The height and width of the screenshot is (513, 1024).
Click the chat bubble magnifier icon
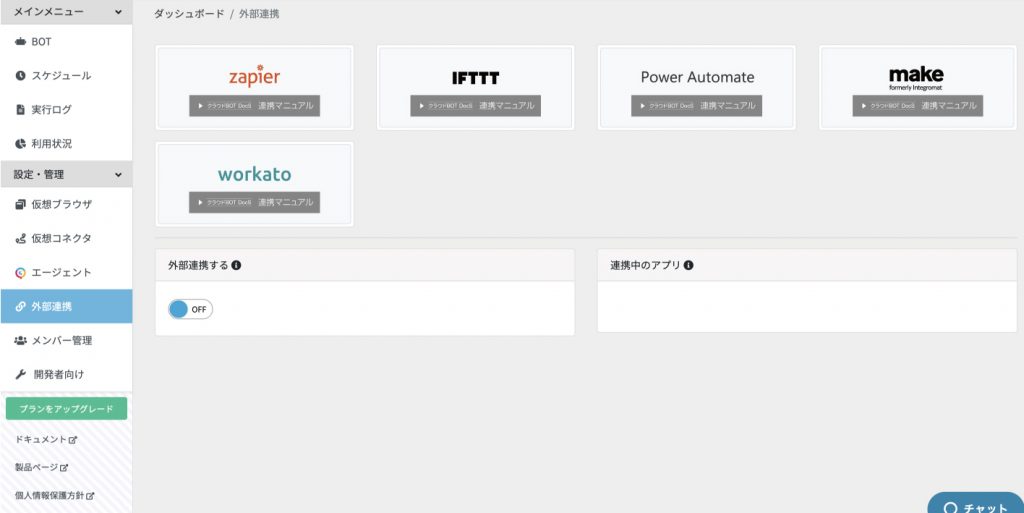pyautogui.click(x=951, y=508)
